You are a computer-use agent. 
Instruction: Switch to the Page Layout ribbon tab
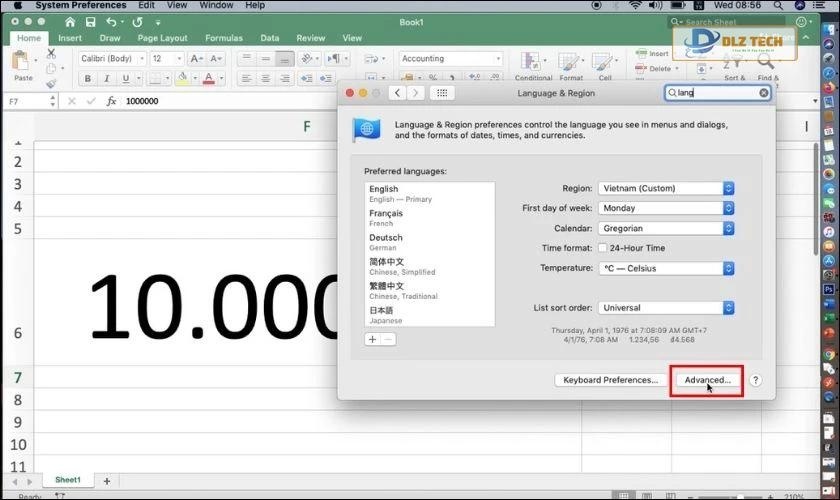(x=162, y=38)
